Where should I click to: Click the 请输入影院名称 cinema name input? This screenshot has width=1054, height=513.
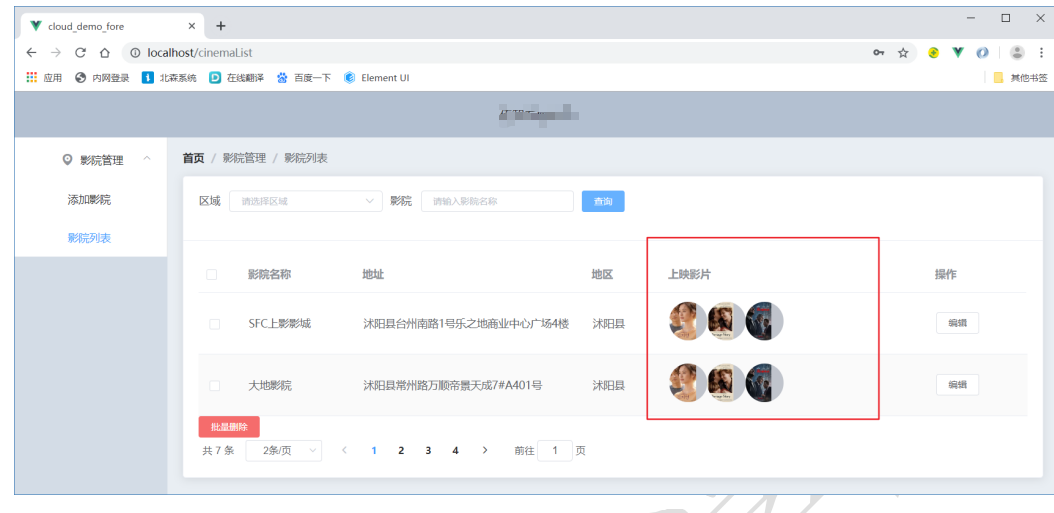coord(497,201)
